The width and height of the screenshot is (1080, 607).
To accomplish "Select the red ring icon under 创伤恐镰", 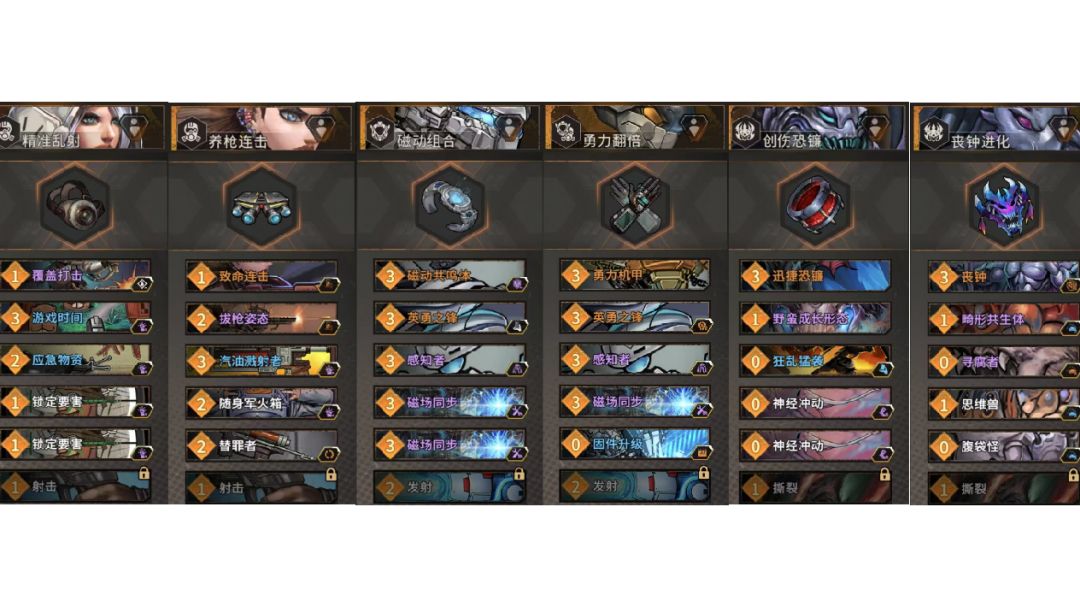I will (x=816, y=205).
